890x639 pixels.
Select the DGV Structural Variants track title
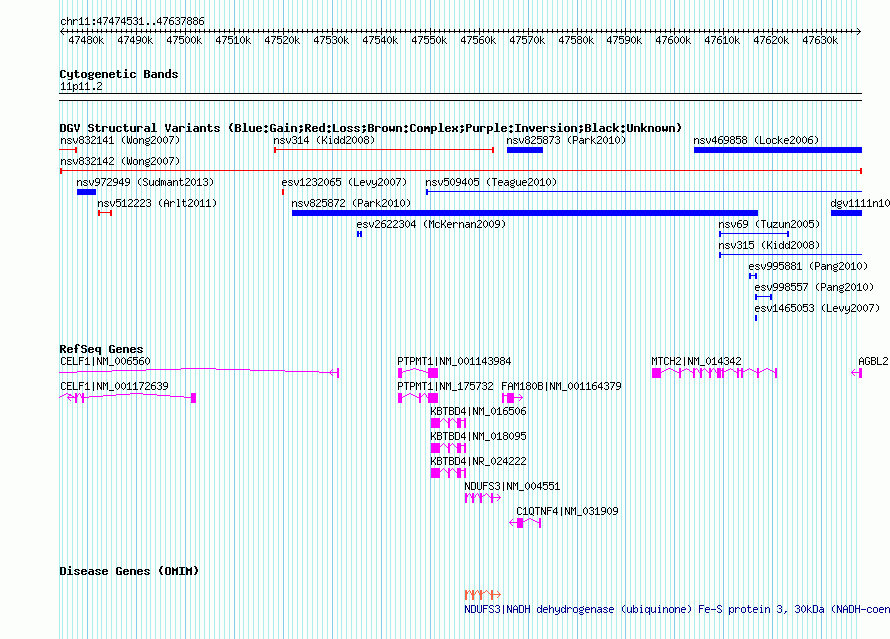[370, 128]
